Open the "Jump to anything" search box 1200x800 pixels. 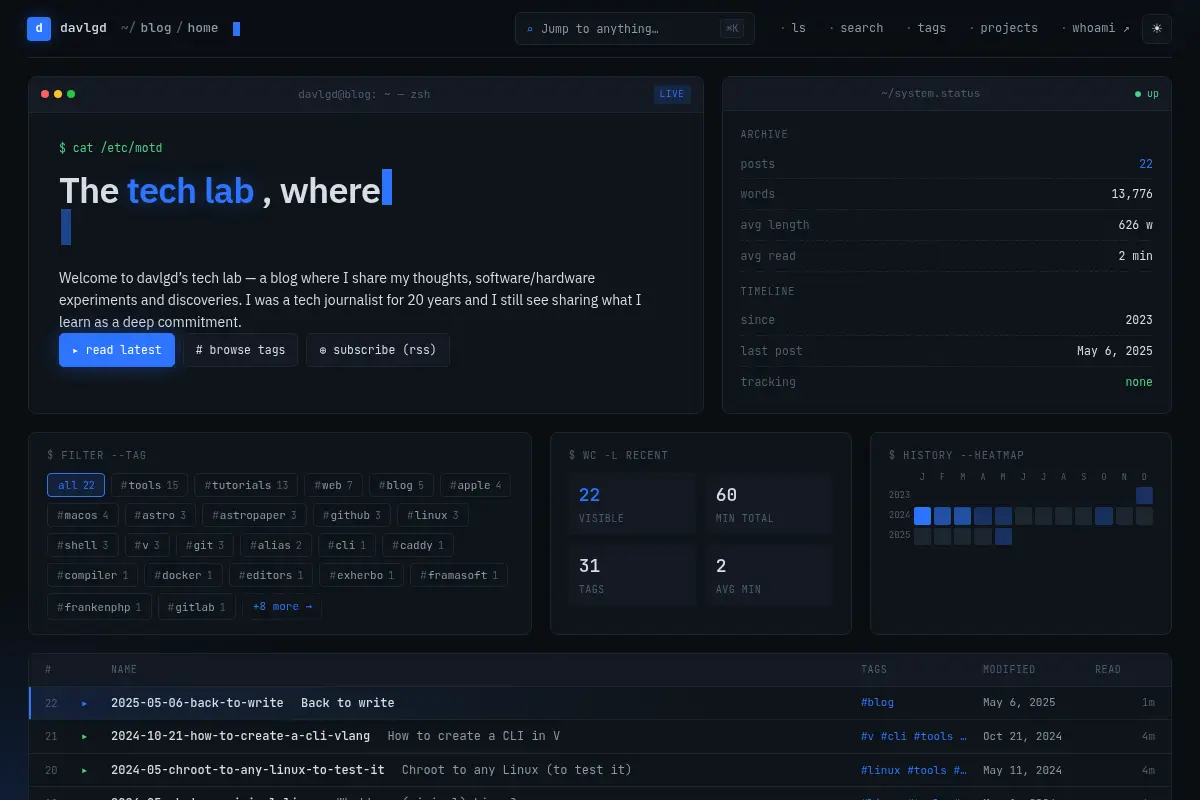(x=635, y=28)
